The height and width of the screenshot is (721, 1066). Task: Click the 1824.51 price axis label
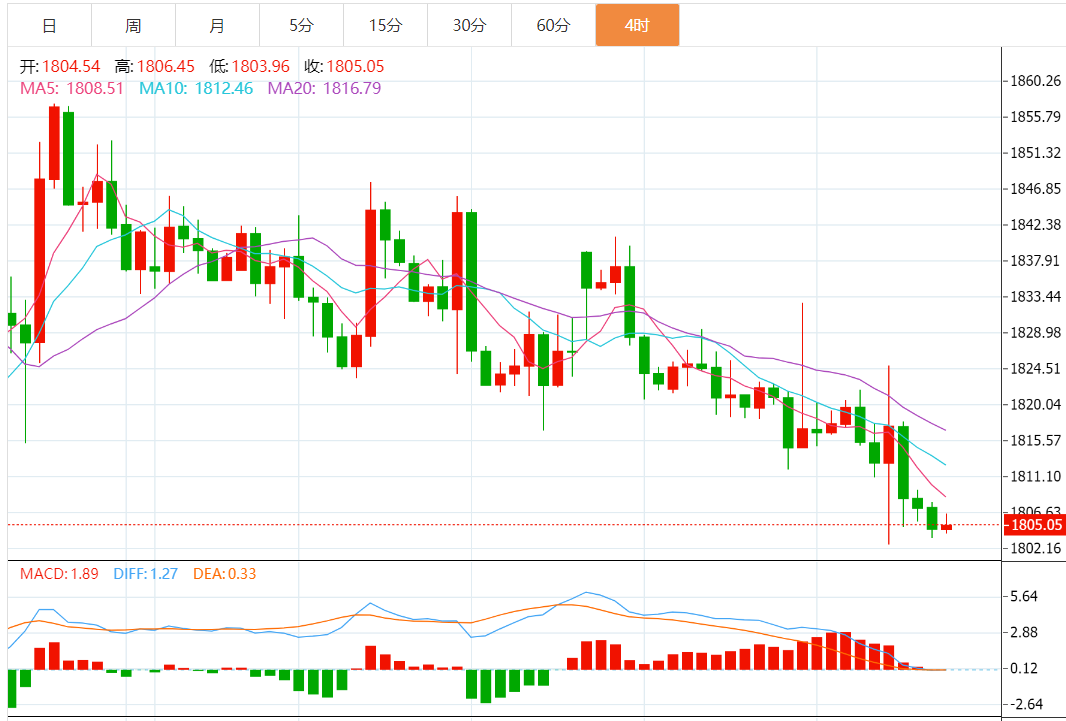(x=1035, y=369)
